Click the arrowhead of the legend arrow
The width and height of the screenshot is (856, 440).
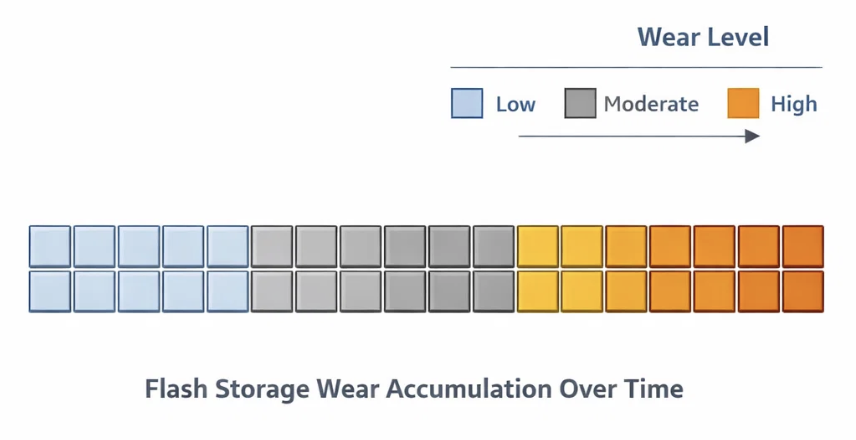click(753, 136)
